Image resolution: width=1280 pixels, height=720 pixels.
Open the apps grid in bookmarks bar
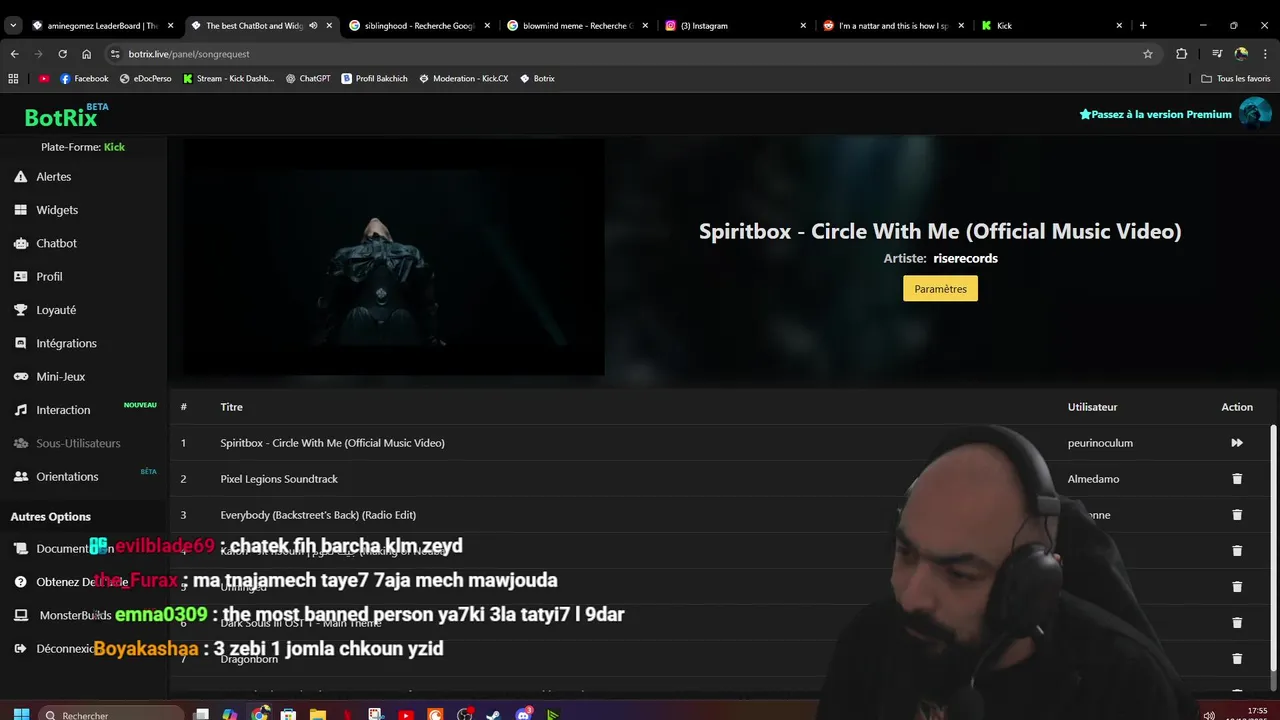coord(13,79)
